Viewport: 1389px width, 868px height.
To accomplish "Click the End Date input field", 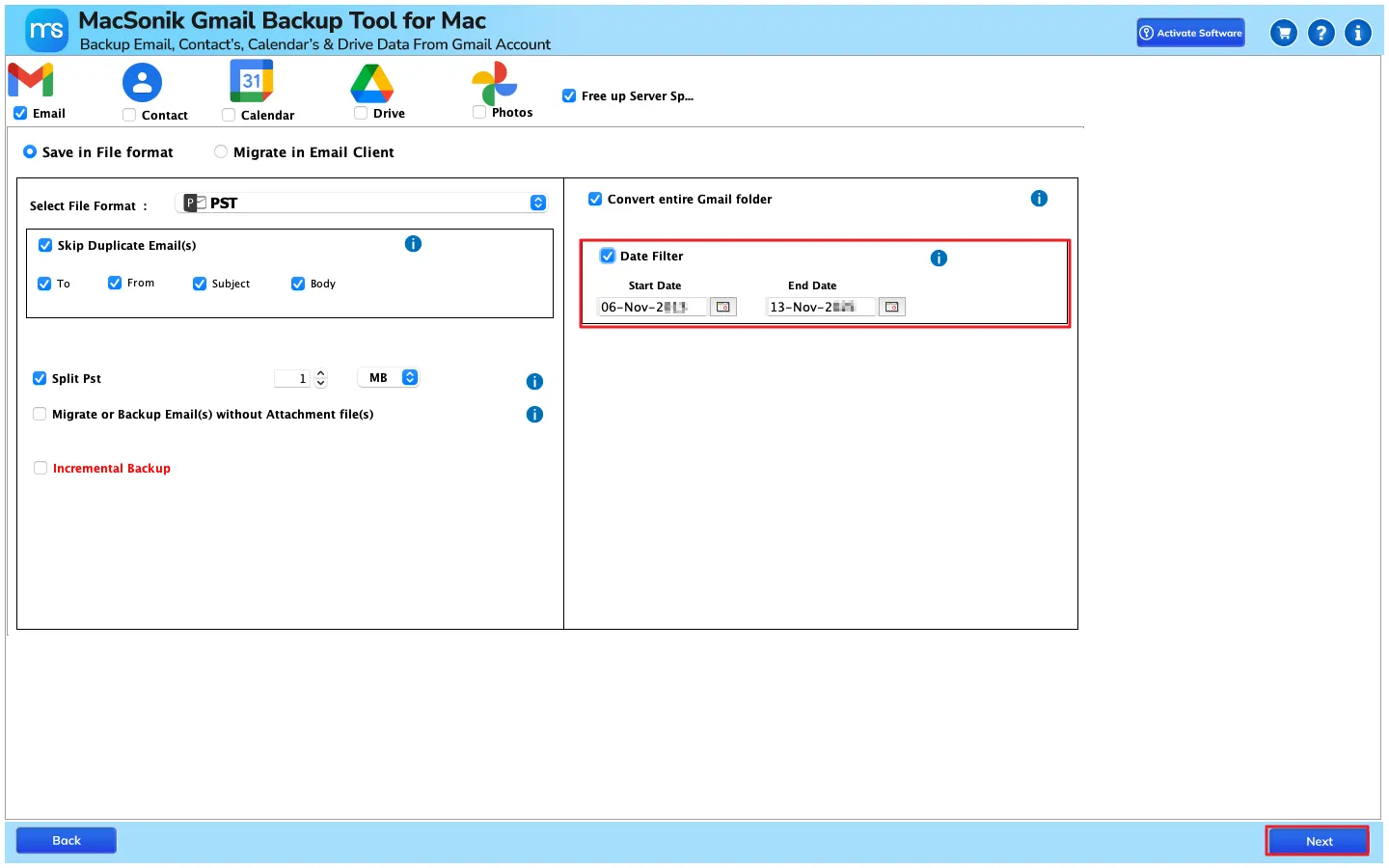I will [821, 307].
